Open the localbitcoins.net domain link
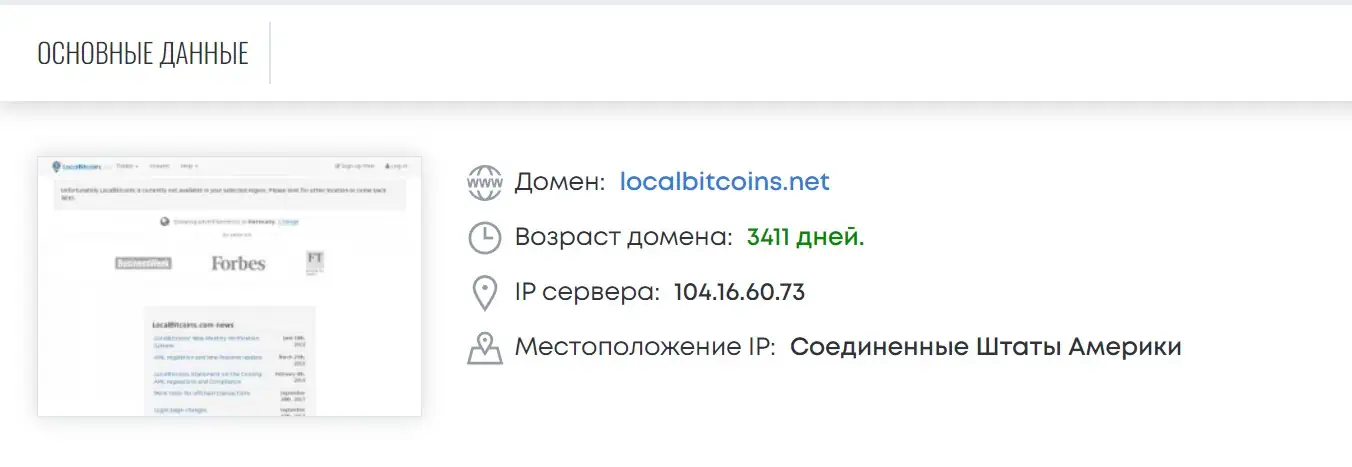 (725, 183)
